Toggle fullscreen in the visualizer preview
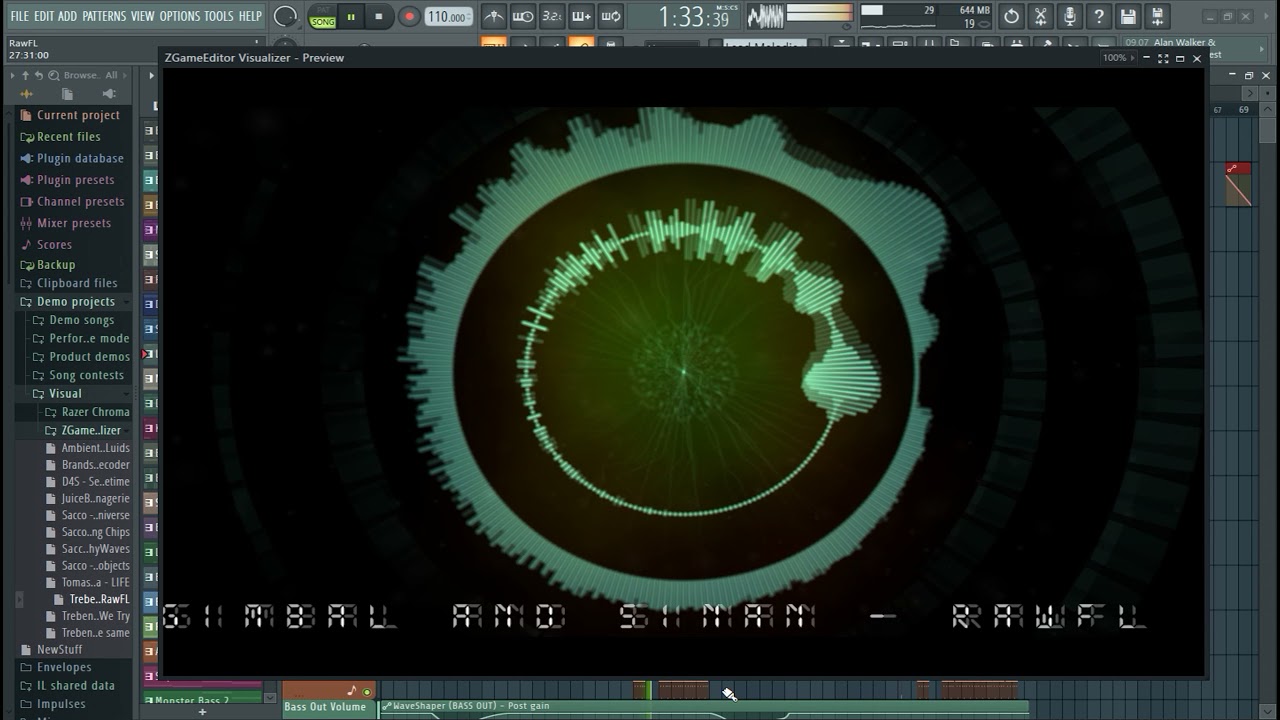This screenshot has height=720, width=1280. 1163,58
